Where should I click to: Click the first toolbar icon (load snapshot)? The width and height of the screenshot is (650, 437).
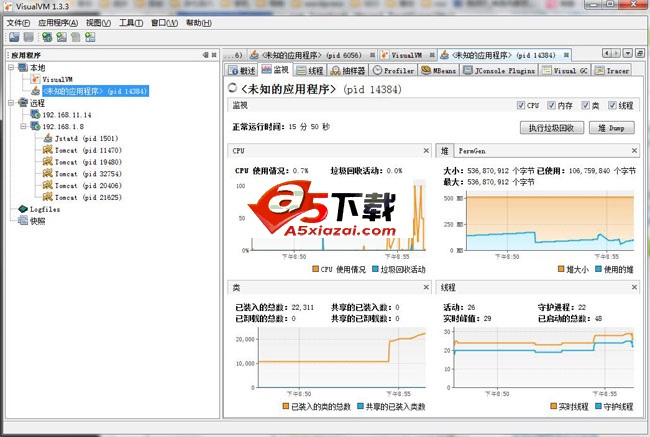(15, 37)
